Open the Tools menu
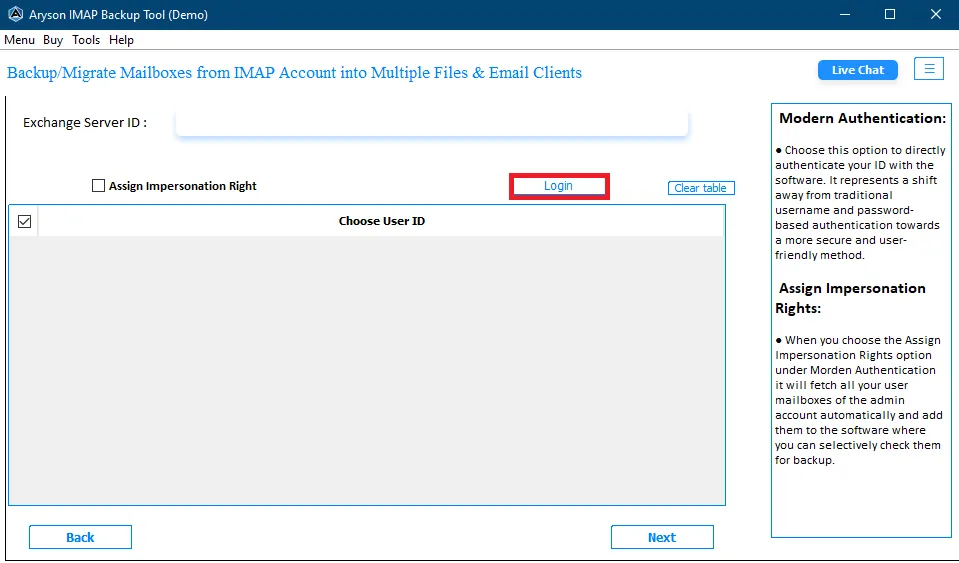Image resolution: width=959 pixels, height=563 pixels. (x=86, y=40)
